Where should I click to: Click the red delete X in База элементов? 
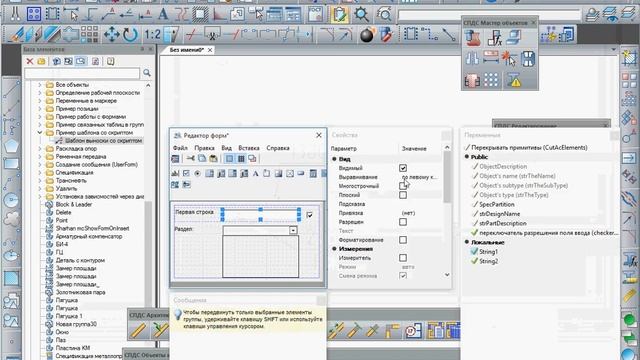29,61
